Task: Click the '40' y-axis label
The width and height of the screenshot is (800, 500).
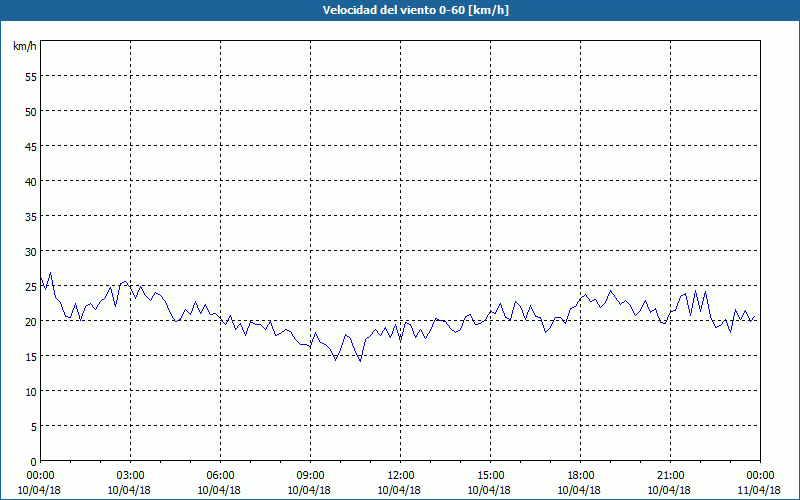Action: [31, 182]
